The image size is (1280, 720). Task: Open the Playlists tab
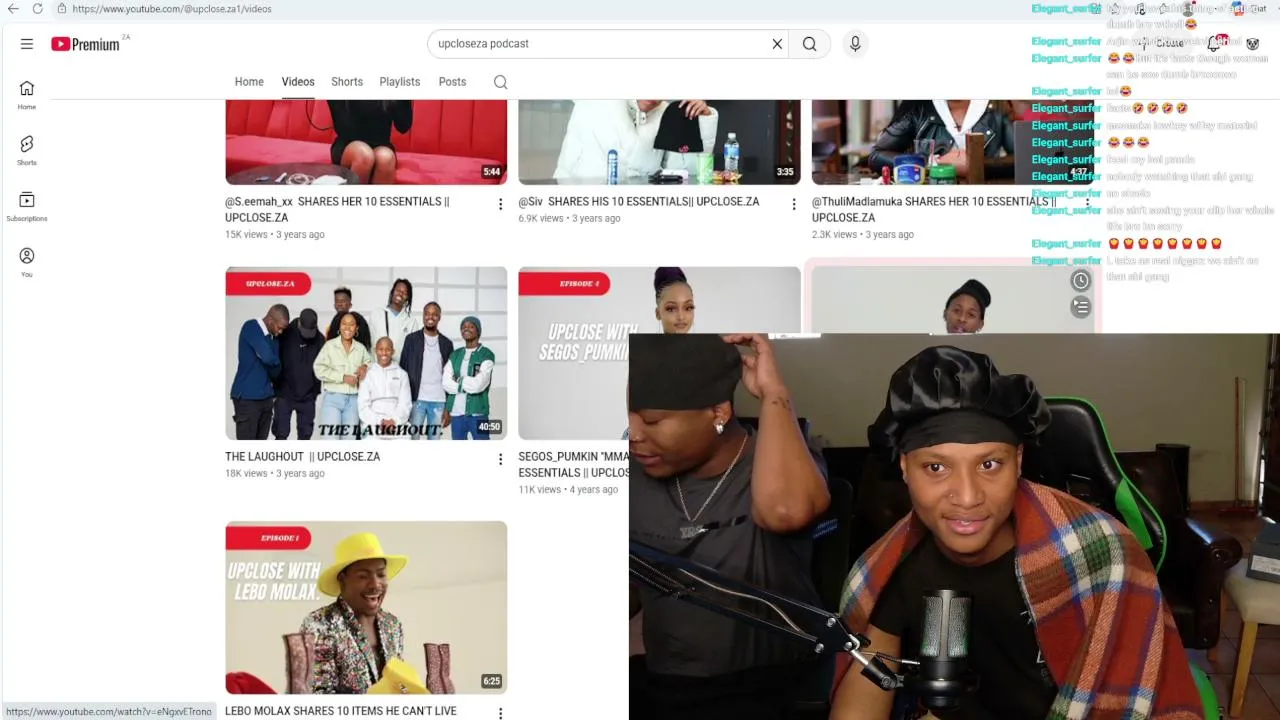point(400,82)
